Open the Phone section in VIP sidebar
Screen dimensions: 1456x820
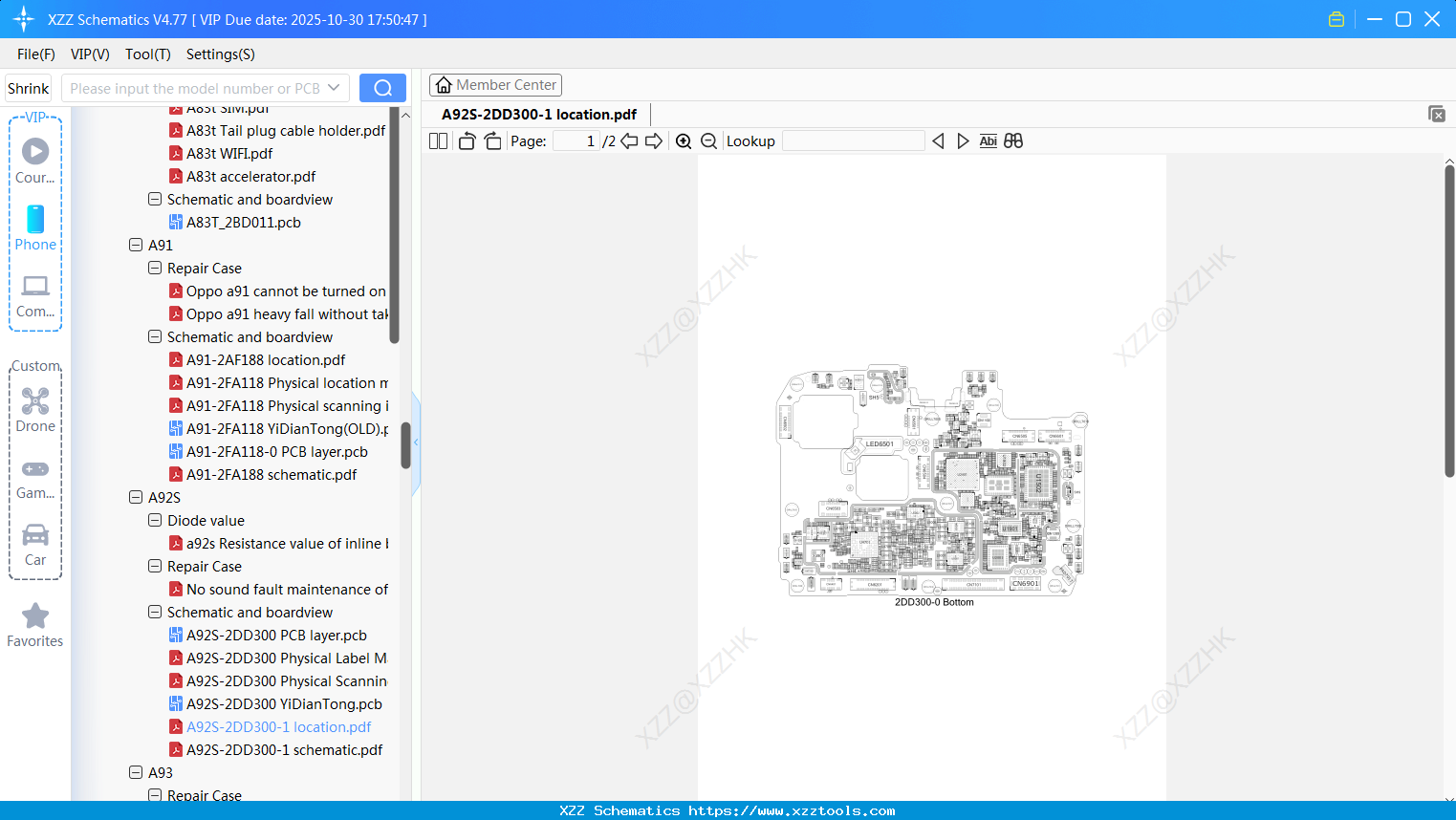(35, 227)
